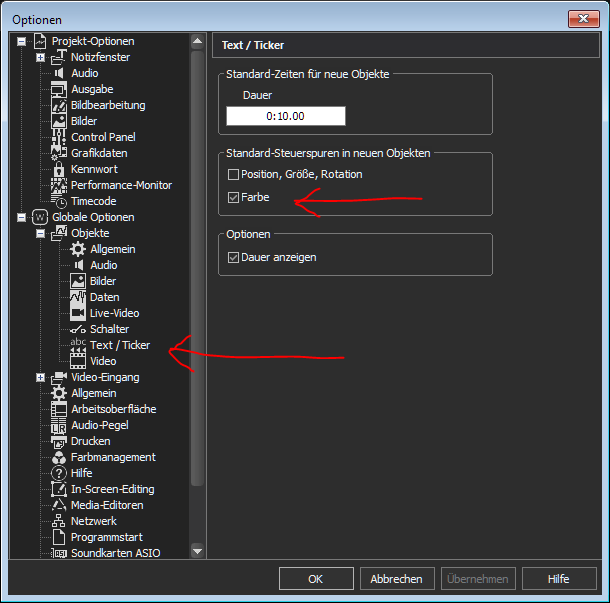Uncheck the Farbe checkbox
Screen dimensions: 610x603
[234, 198]
